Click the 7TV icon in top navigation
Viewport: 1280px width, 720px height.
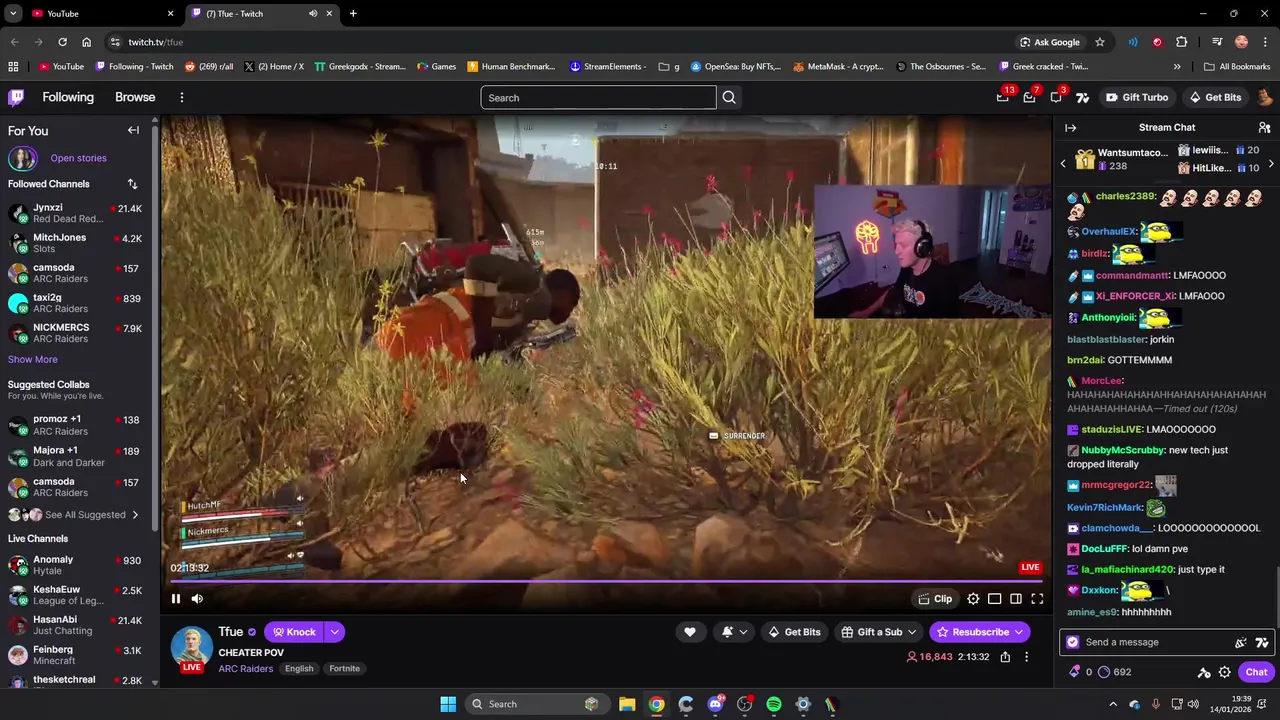(1081, 97)
